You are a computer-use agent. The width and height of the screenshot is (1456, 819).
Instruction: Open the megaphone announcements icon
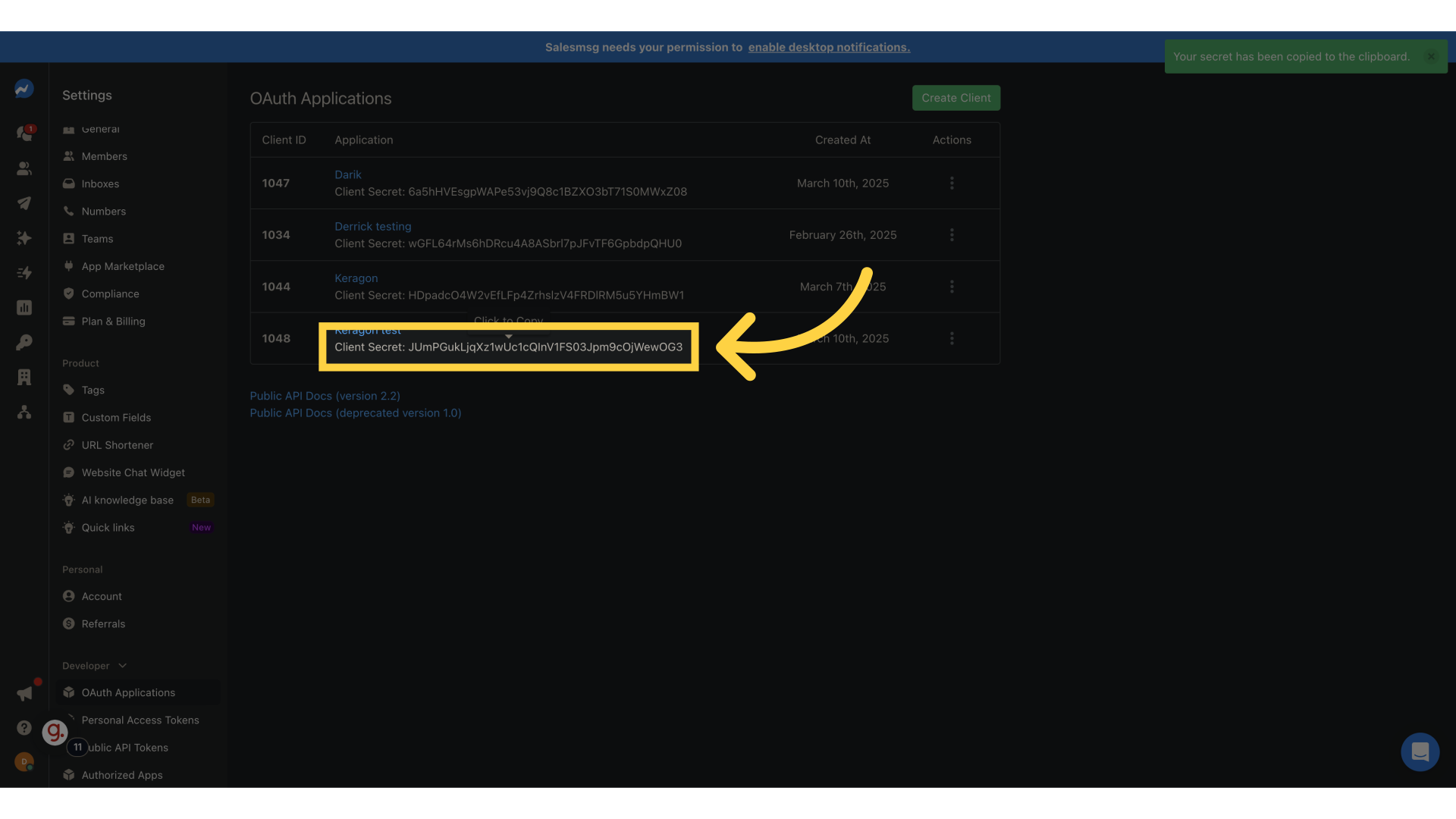(x=24, y=694)
